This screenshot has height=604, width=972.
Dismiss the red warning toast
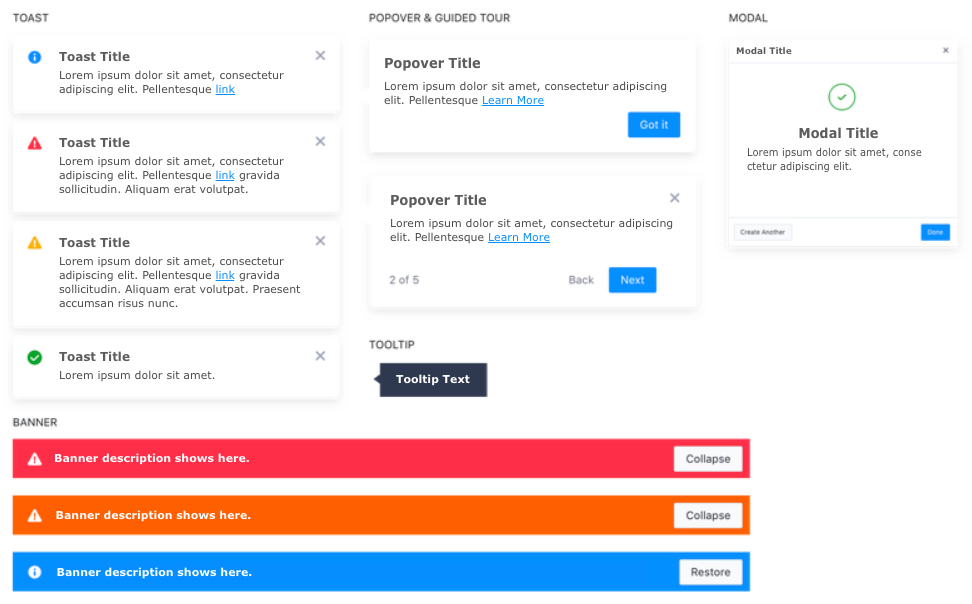coord(320,142)
